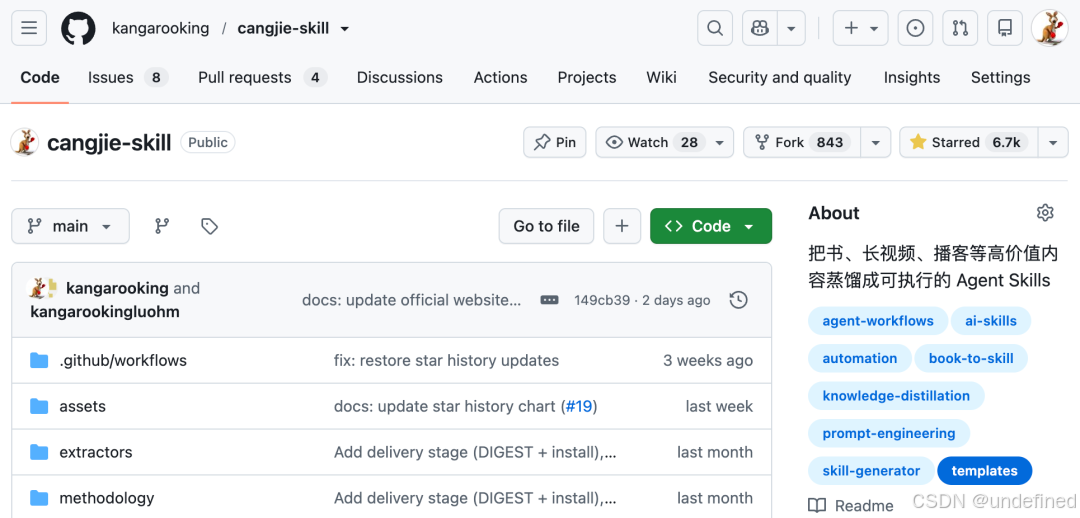Toggle the Starred button
This screenshot has height=518, width=1080.
[x=968, y=142]
